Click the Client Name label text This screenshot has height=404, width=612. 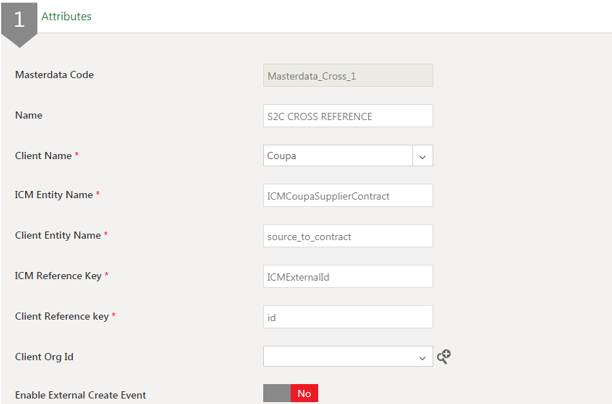(x=43, y=155)
